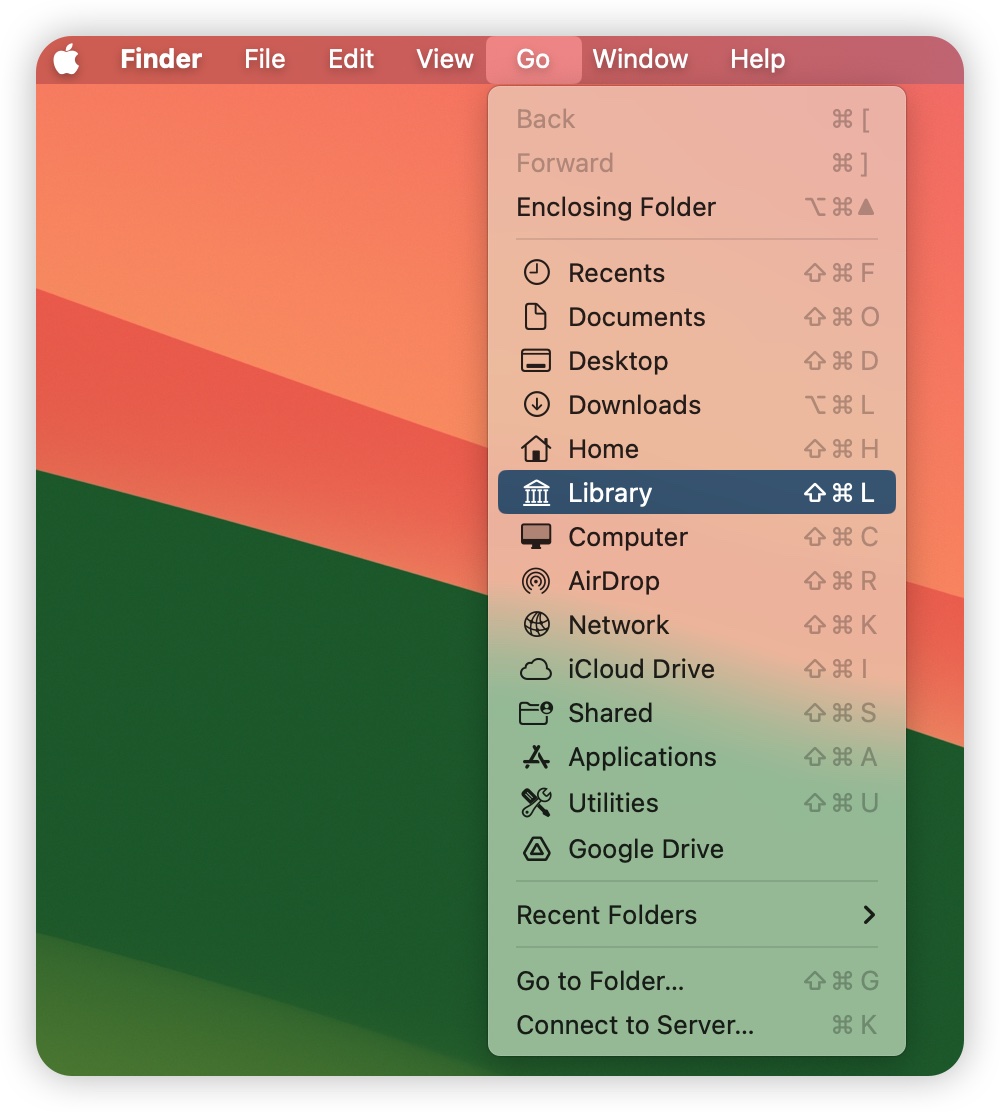Select the Utilities menu label
Screen dimensions: 1000x1112
(x=613, y=803)
